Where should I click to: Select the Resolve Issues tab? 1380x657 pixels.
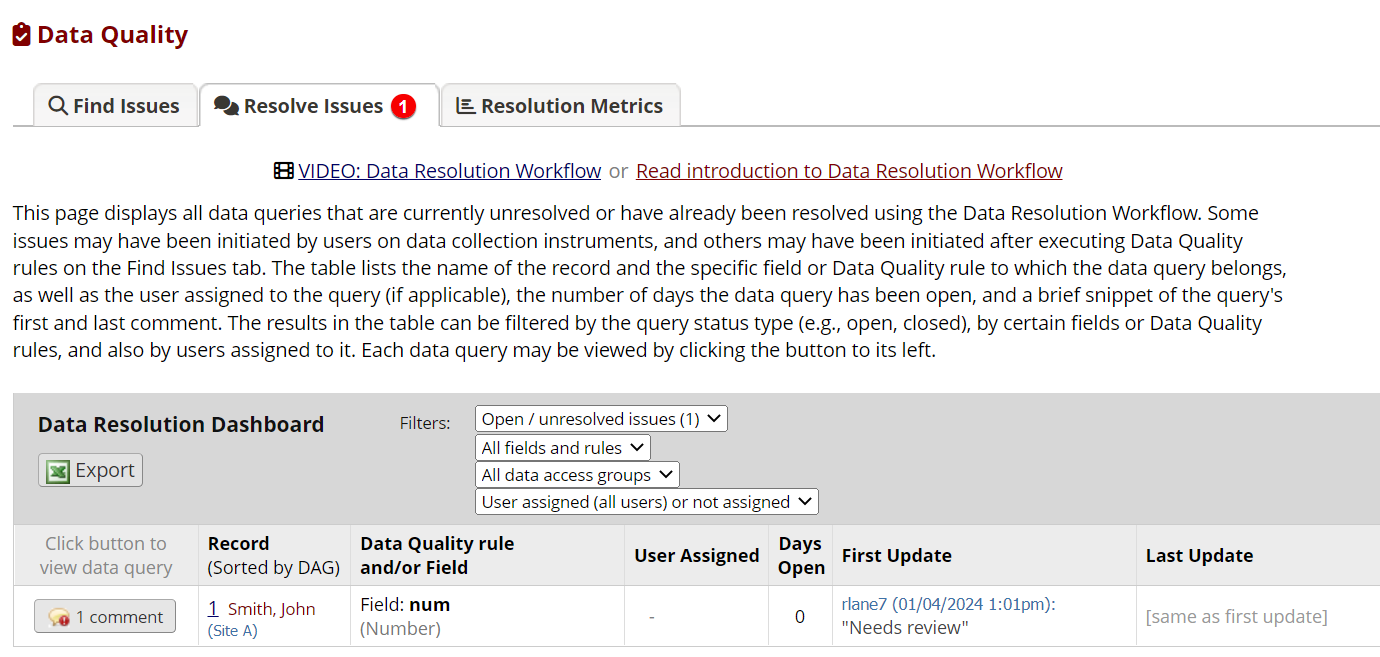point(312,106)
